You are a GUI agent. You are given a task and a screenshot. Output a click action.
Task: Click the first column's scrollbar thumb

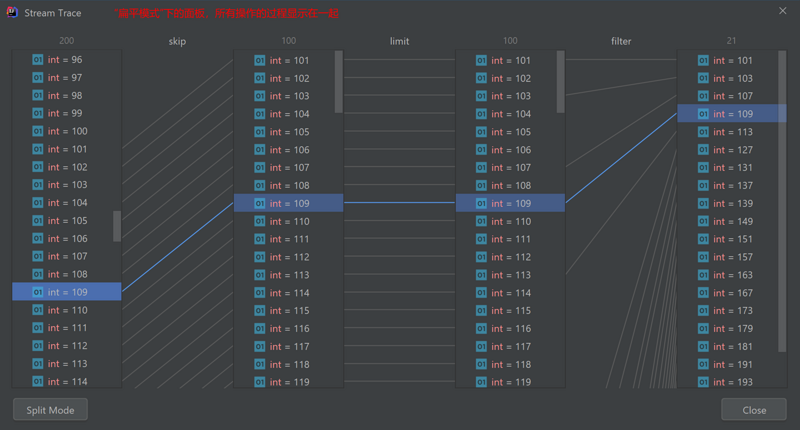click(x=117, y=226)
